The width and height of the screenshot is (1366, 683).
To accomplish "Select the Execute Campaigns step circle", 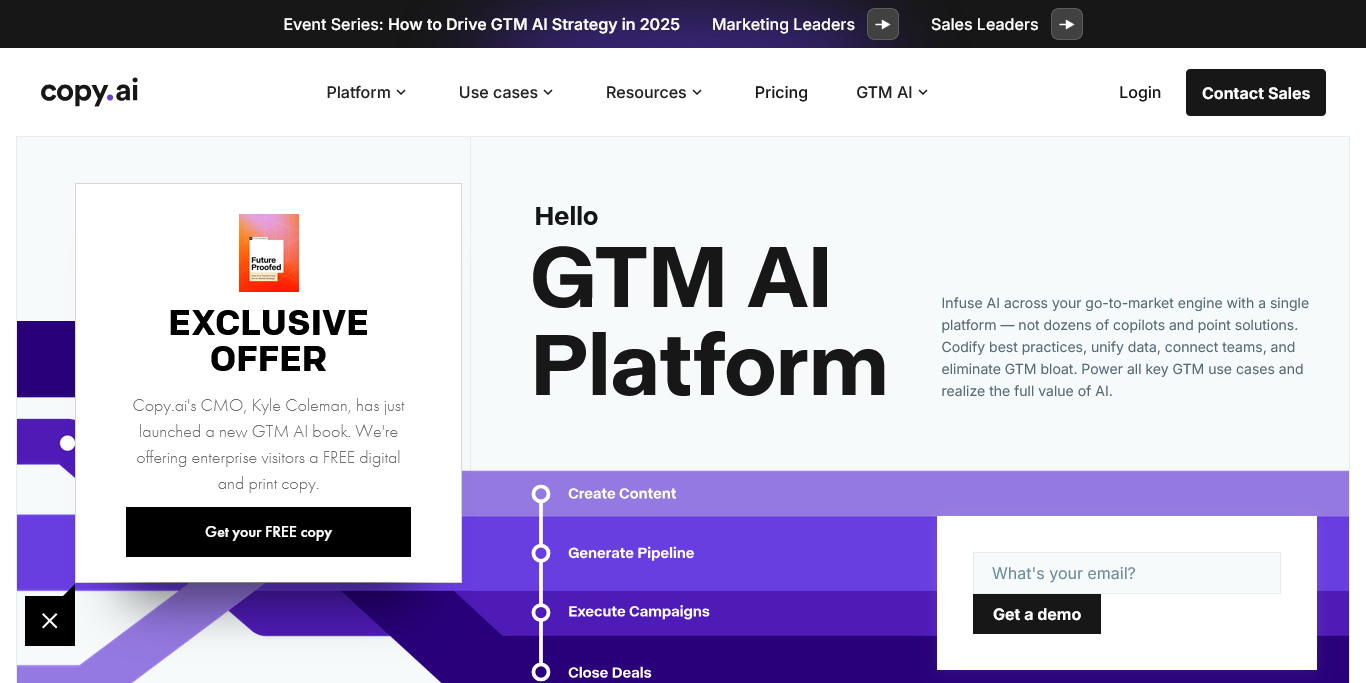I will click(x=541, y=612).
